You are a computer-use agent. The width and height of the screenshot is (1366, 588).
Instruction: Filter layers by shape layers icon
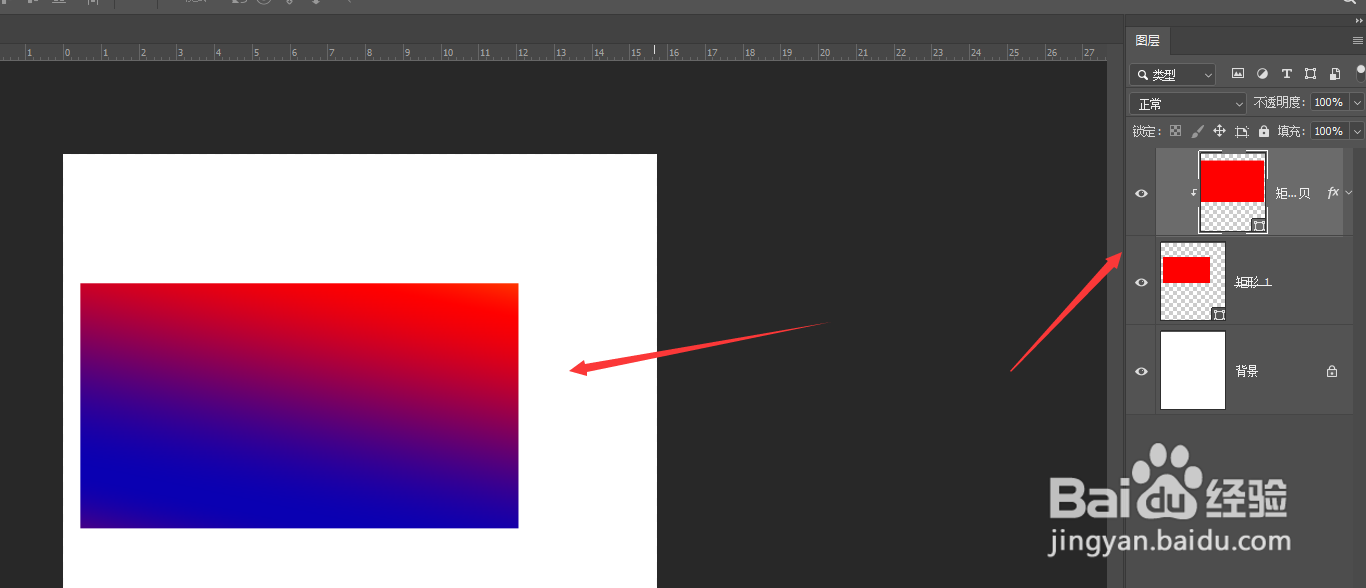point(1310,74)
